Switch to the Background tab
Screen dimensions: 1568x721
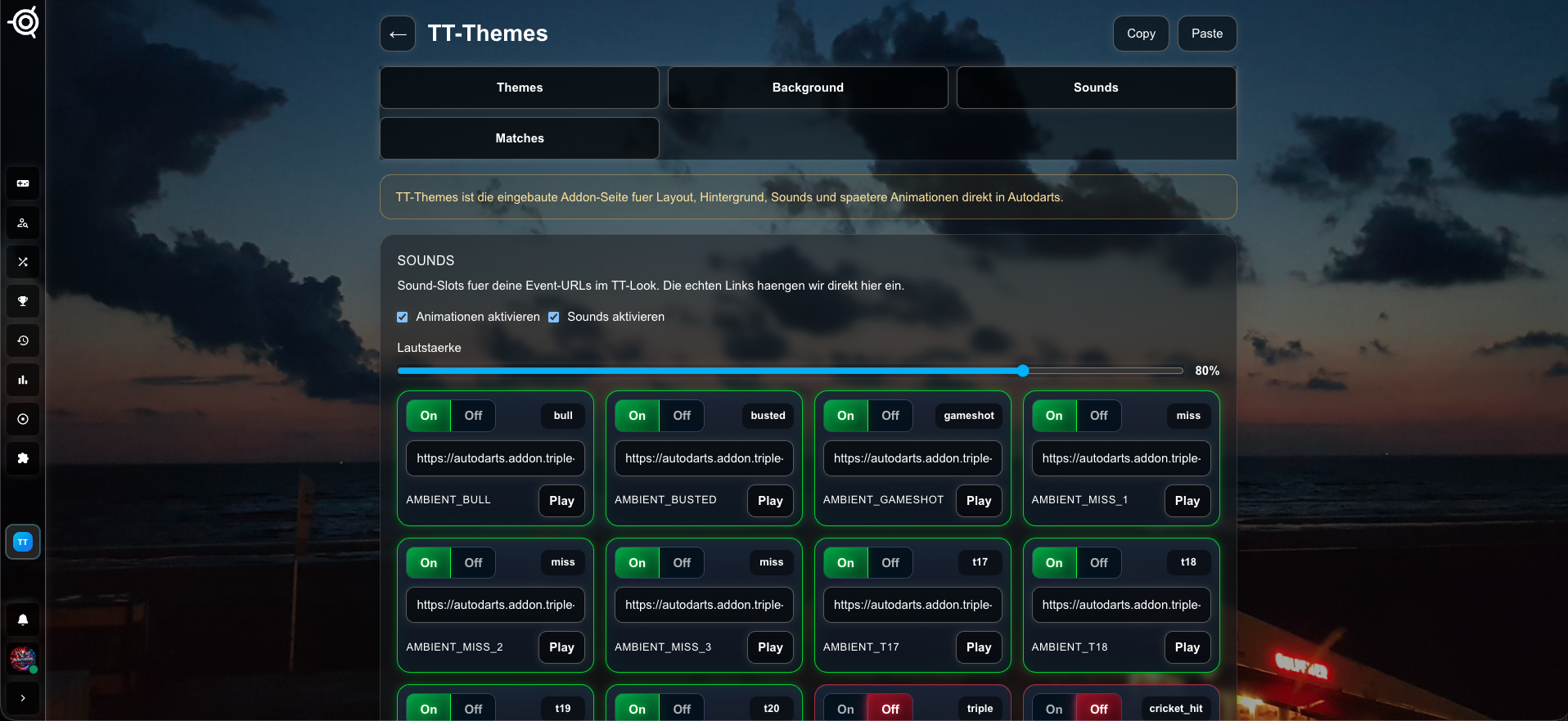[808, 88]
